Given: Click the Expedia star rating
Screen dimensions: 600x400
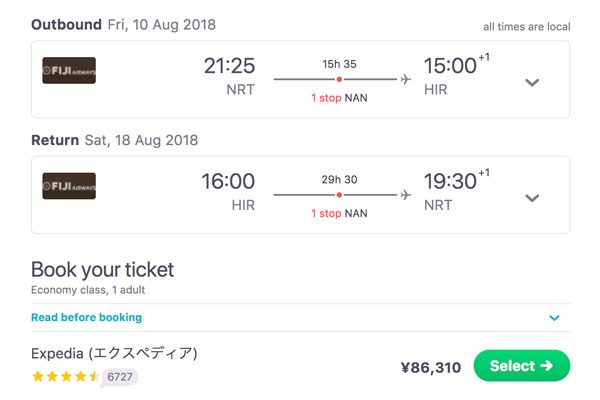Looking at the screenshot, I should [x=65, y=377].
